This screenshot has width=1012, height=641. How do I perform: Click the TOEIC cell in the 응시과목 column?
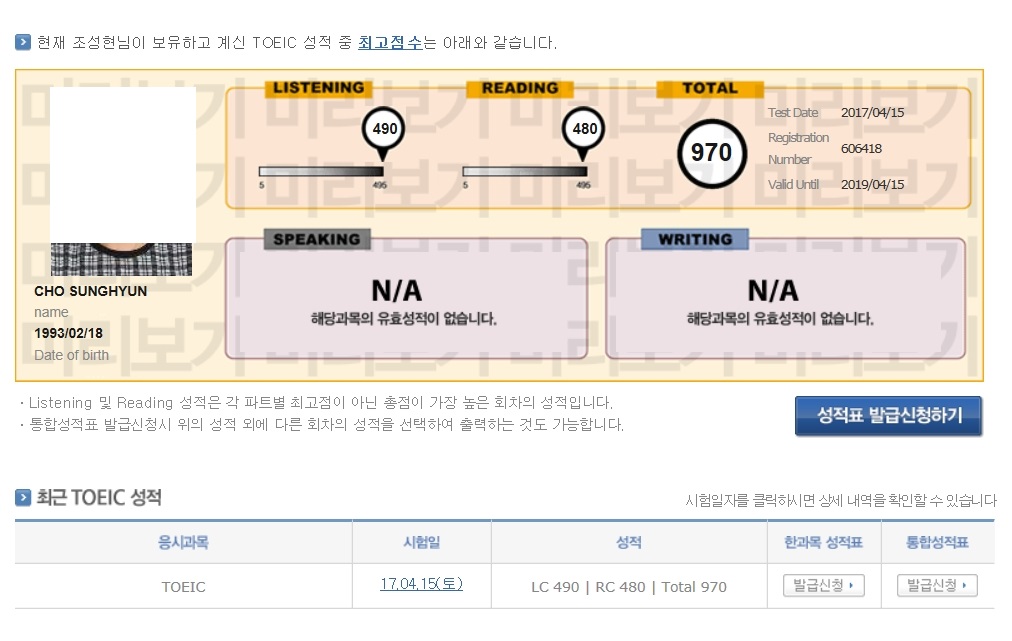point(183,587)
